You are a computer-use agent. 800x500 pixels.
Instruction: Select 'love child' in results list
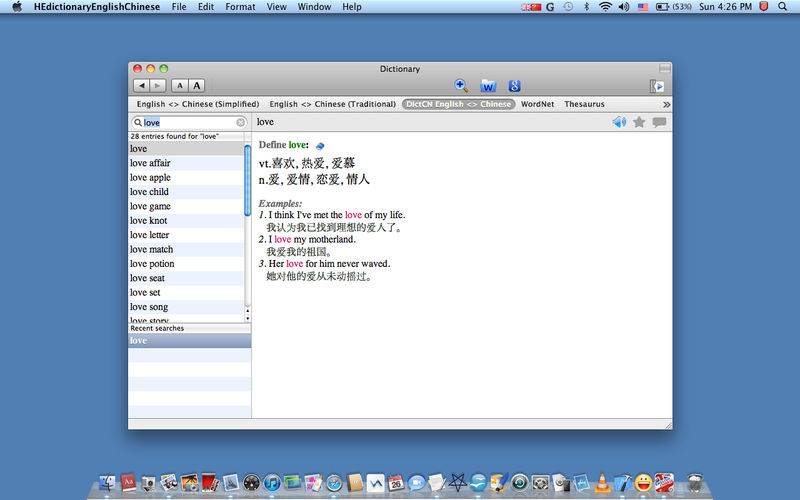point(186,192)
